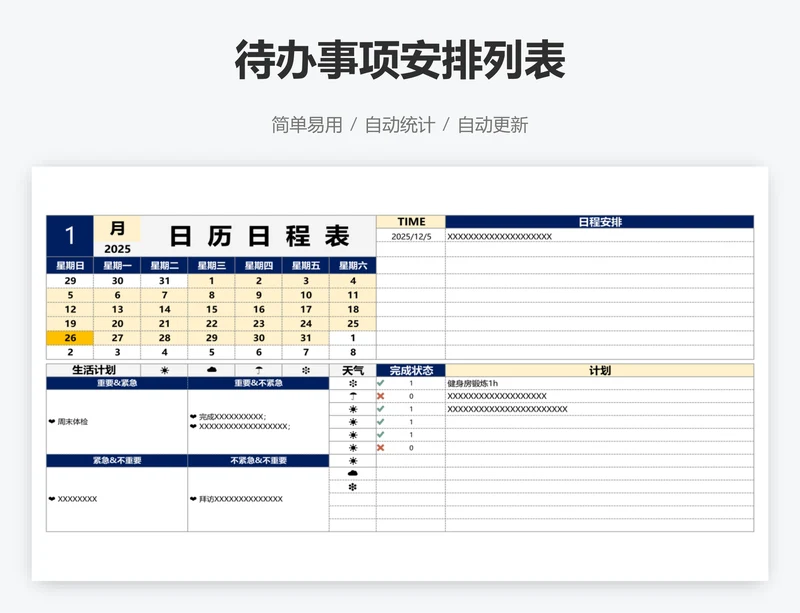Select calendar date 10

point(306,295)
